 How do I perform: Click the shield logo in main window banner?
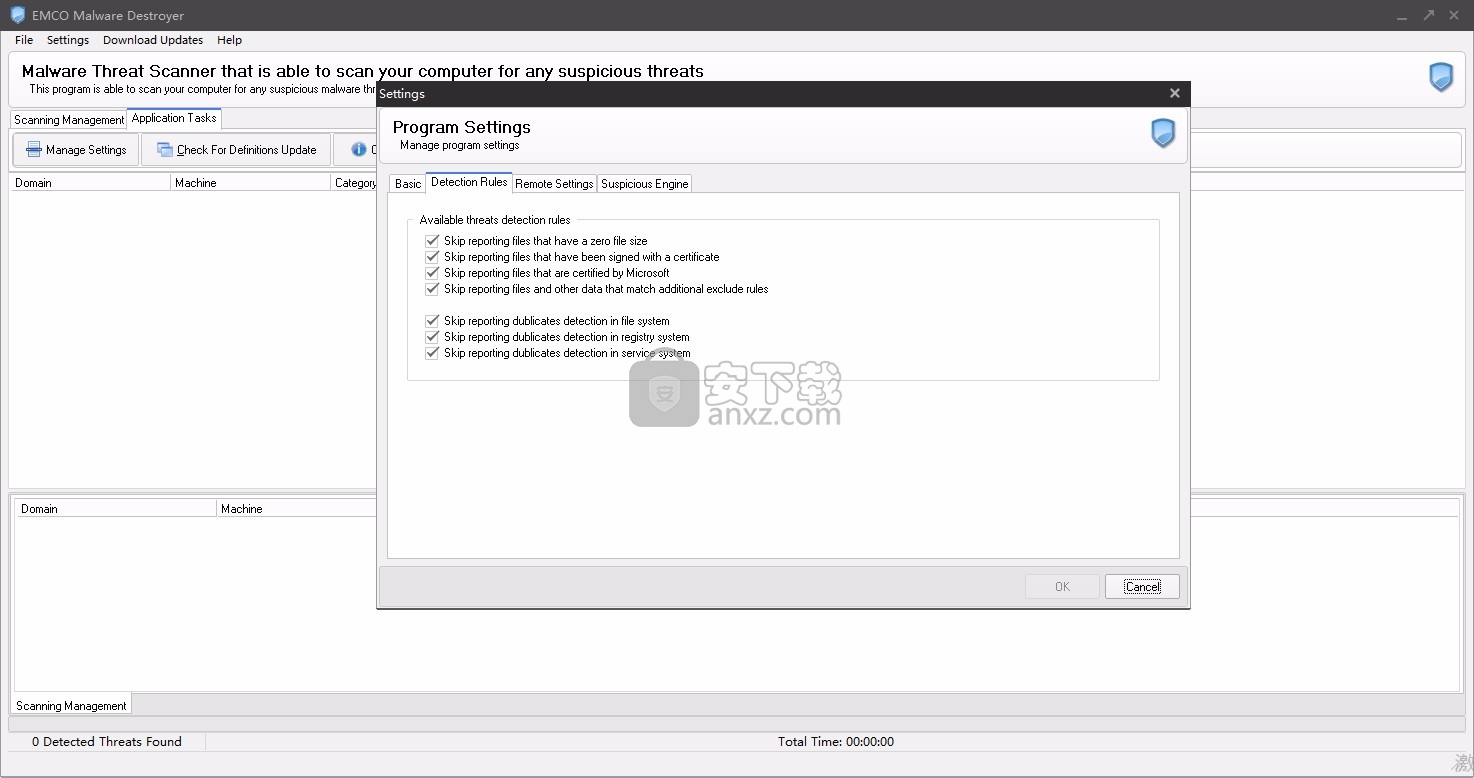(x=1441, y=77)
